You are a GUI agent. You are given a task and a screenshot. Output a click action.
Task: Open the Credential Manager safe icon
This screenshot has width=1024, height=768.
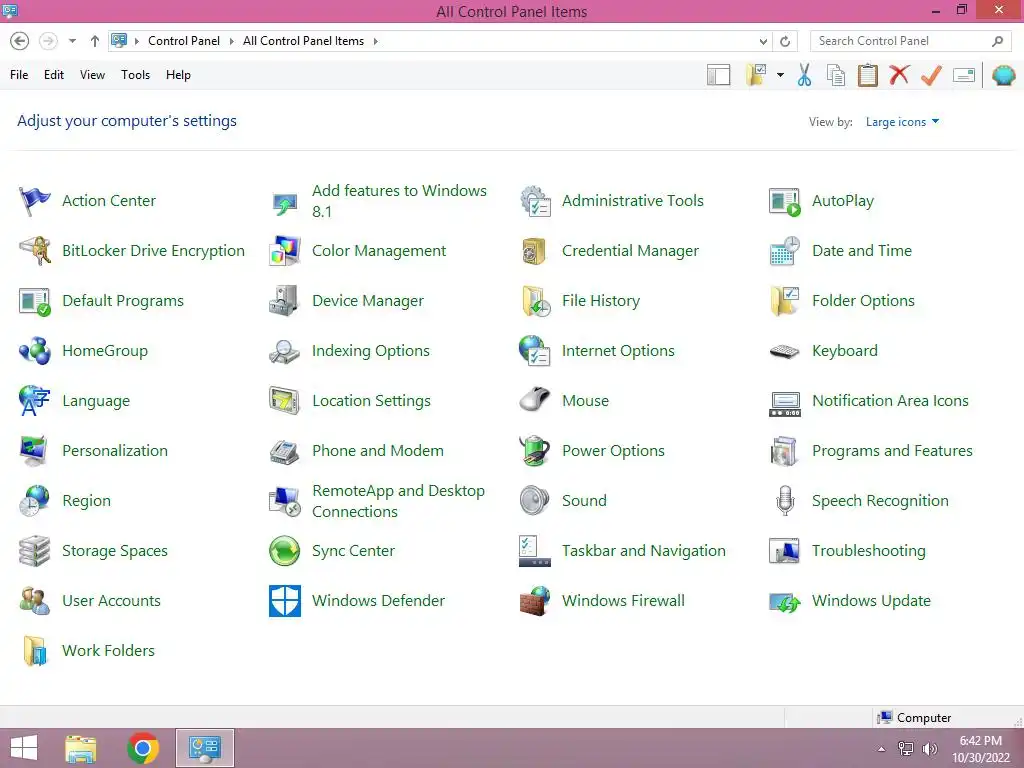point(535,251)
